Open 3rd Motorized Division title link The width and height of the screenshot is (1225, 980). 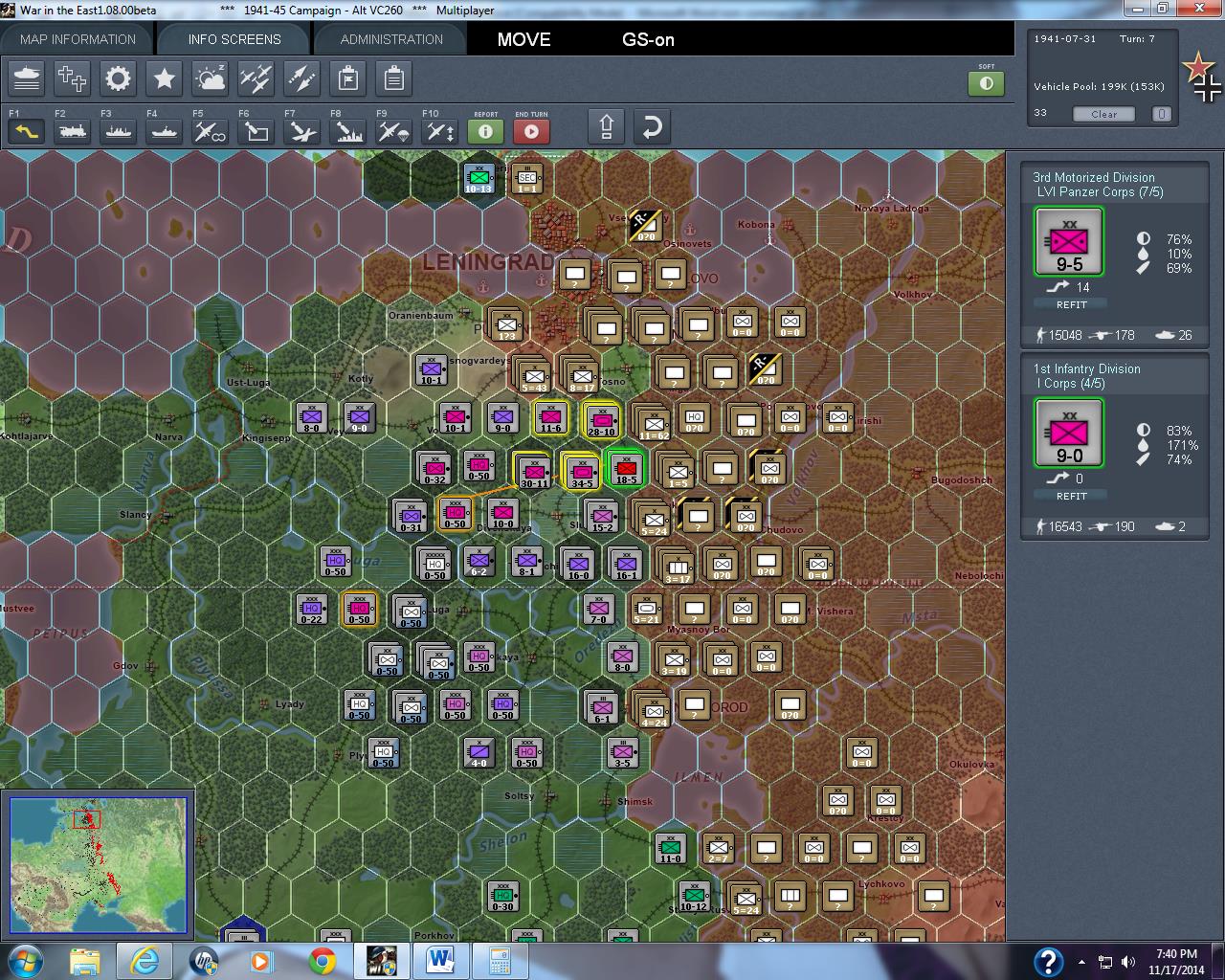[1094, 177]
